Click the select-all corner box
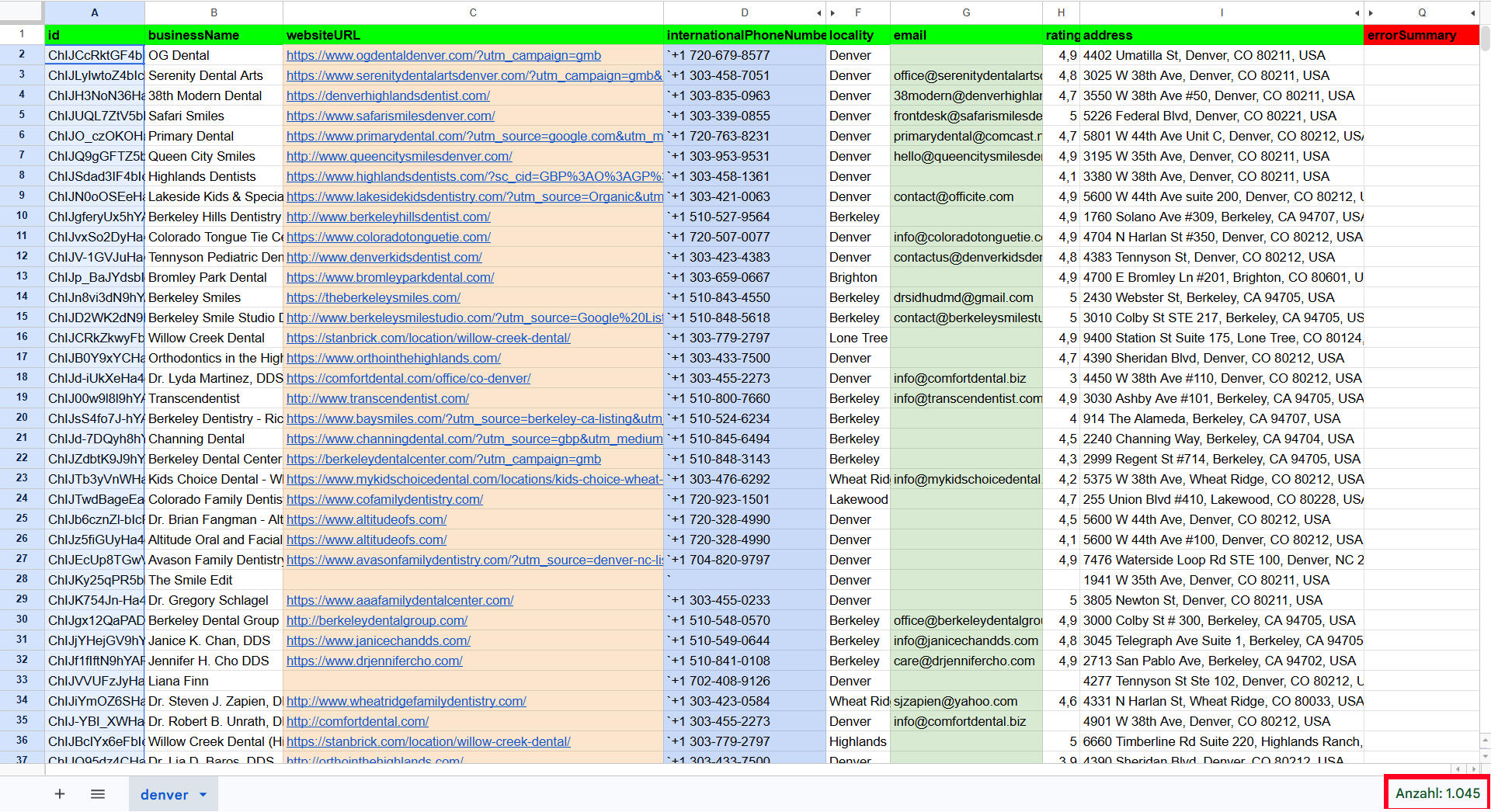 (x=22, y=12)
